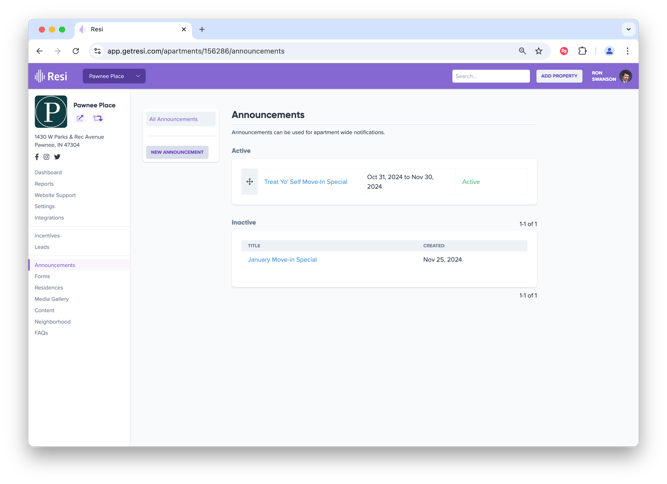Click the TITLE column header

(254, 246)
